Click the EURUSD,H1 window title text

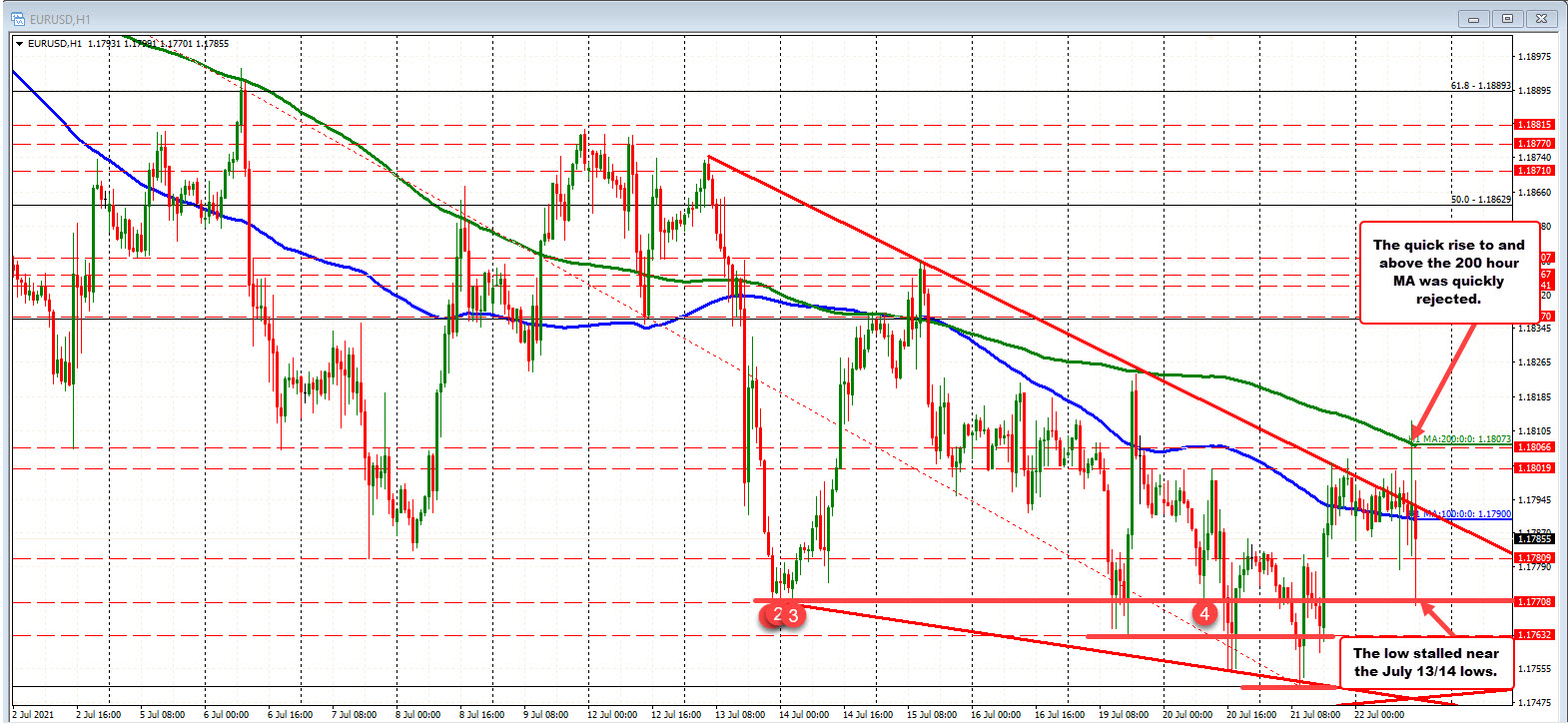(x=60, y=19)
